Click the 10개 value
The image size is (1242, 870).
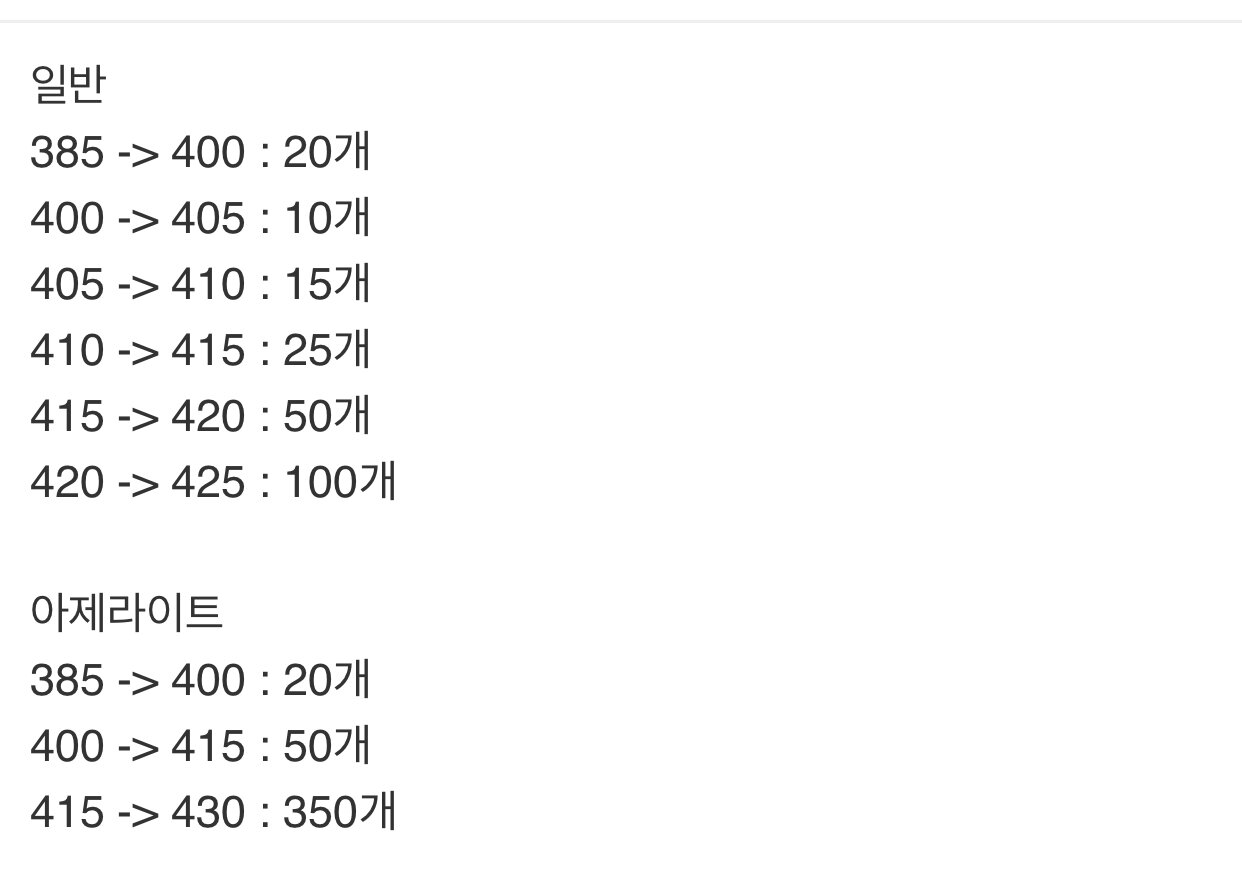point(328,218)
